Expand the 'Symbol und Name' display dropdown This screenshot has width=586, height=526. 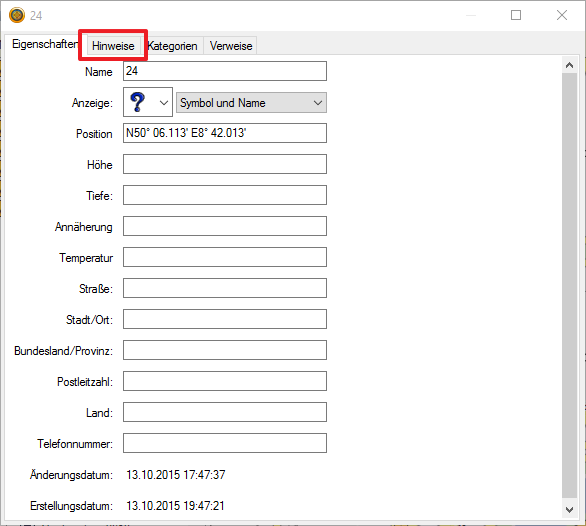pyautogui.click(x=251, y=102)
